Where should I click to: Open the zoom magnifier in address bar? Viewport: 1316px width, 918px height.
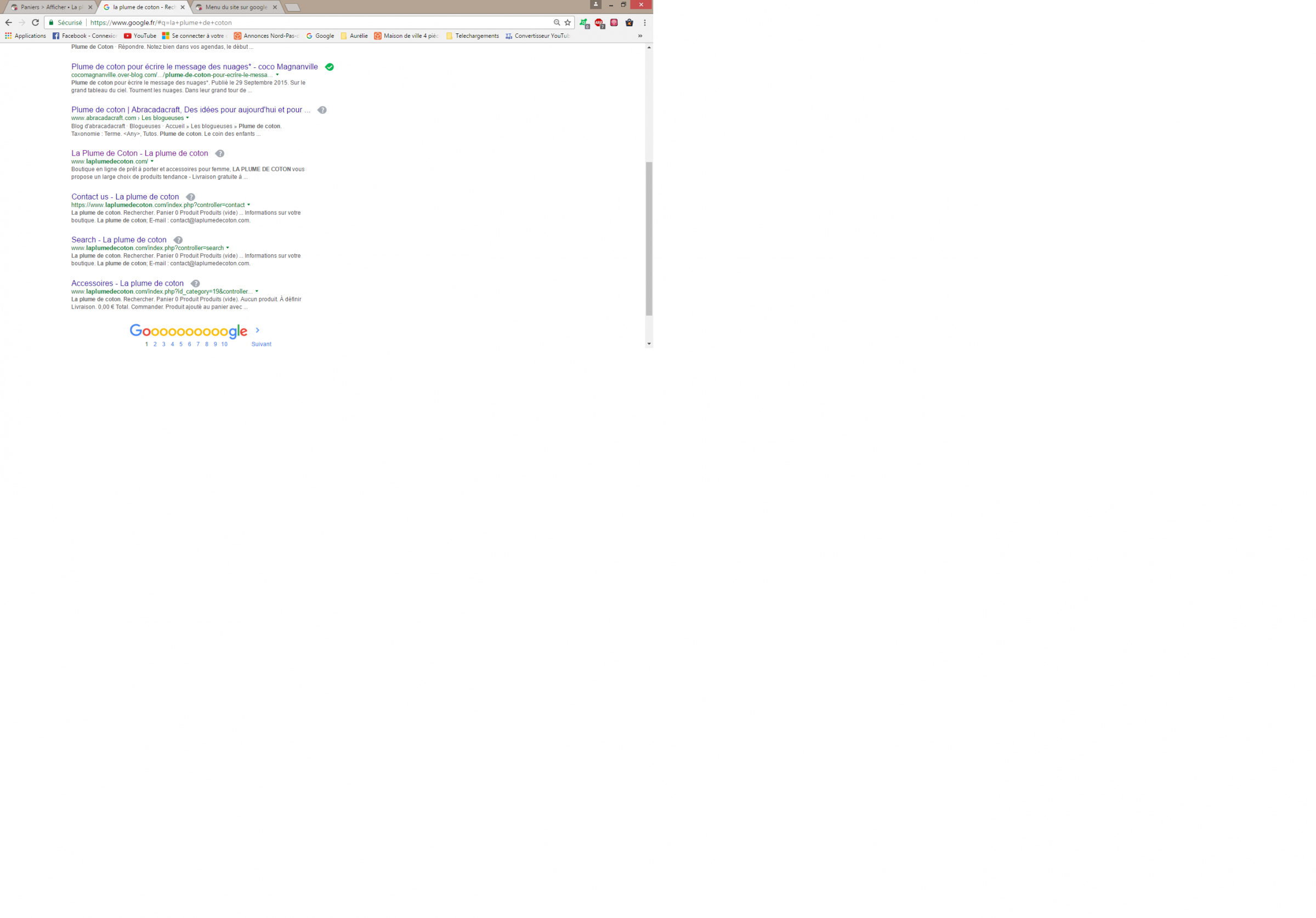point(557,23)
